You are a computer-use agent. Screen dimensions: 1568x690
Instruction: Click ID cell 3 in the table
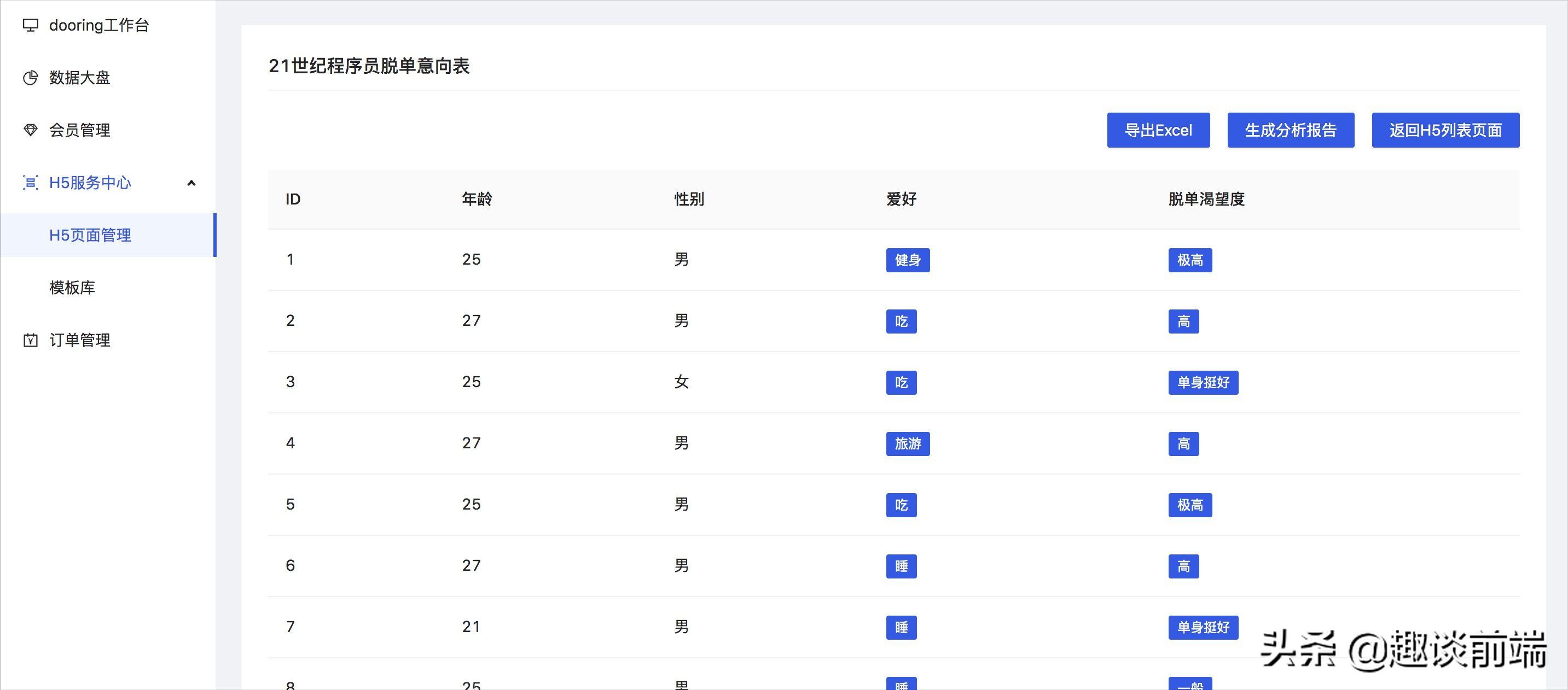[291, 382]
